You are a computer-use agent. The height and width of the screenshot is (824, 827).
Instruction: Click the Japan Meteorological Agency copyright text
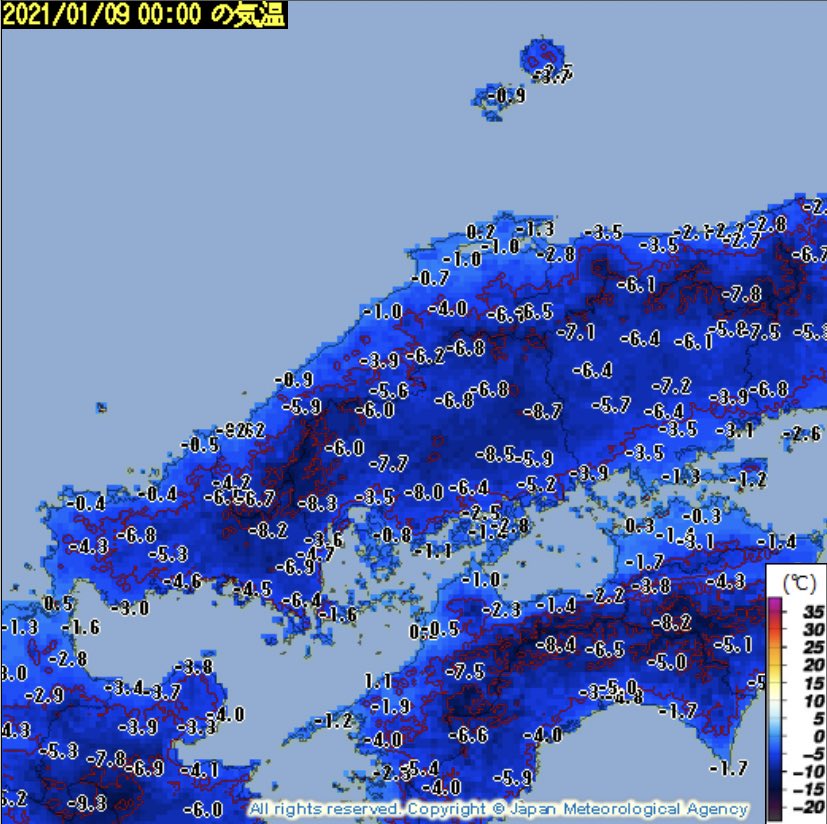click(498, 808)
